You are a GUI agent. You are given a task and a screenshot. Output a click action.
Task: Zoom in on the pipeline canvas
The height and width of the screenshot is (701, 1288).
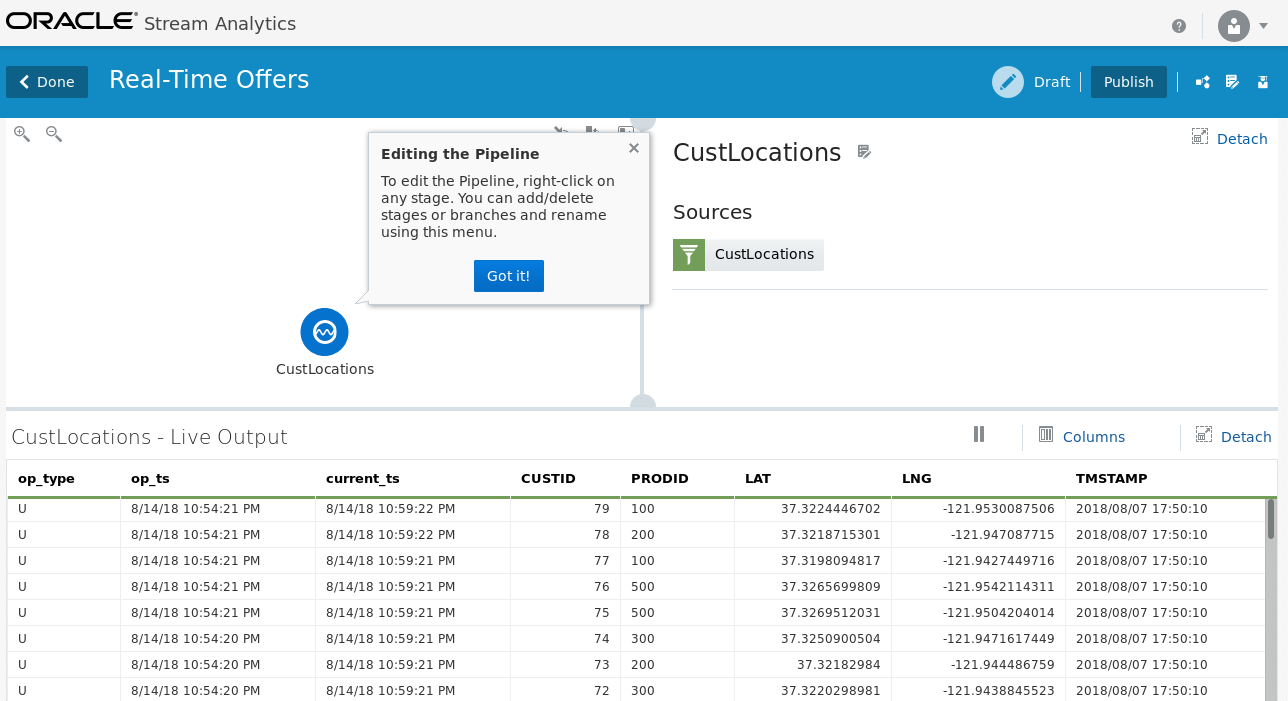tap(21, 134)
